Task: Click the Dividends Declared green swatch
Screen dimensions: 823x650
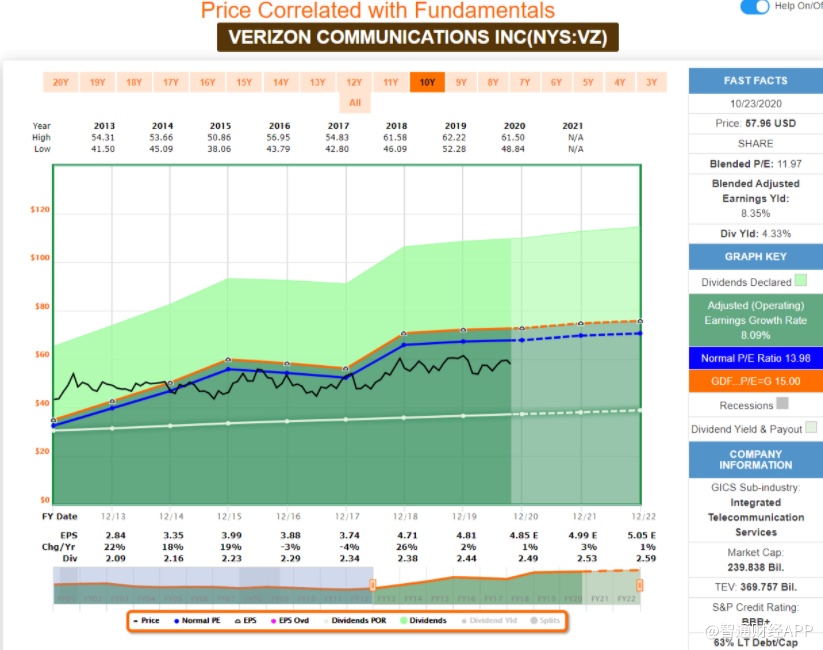Action: pyautogui.click(x=800, y=282)
